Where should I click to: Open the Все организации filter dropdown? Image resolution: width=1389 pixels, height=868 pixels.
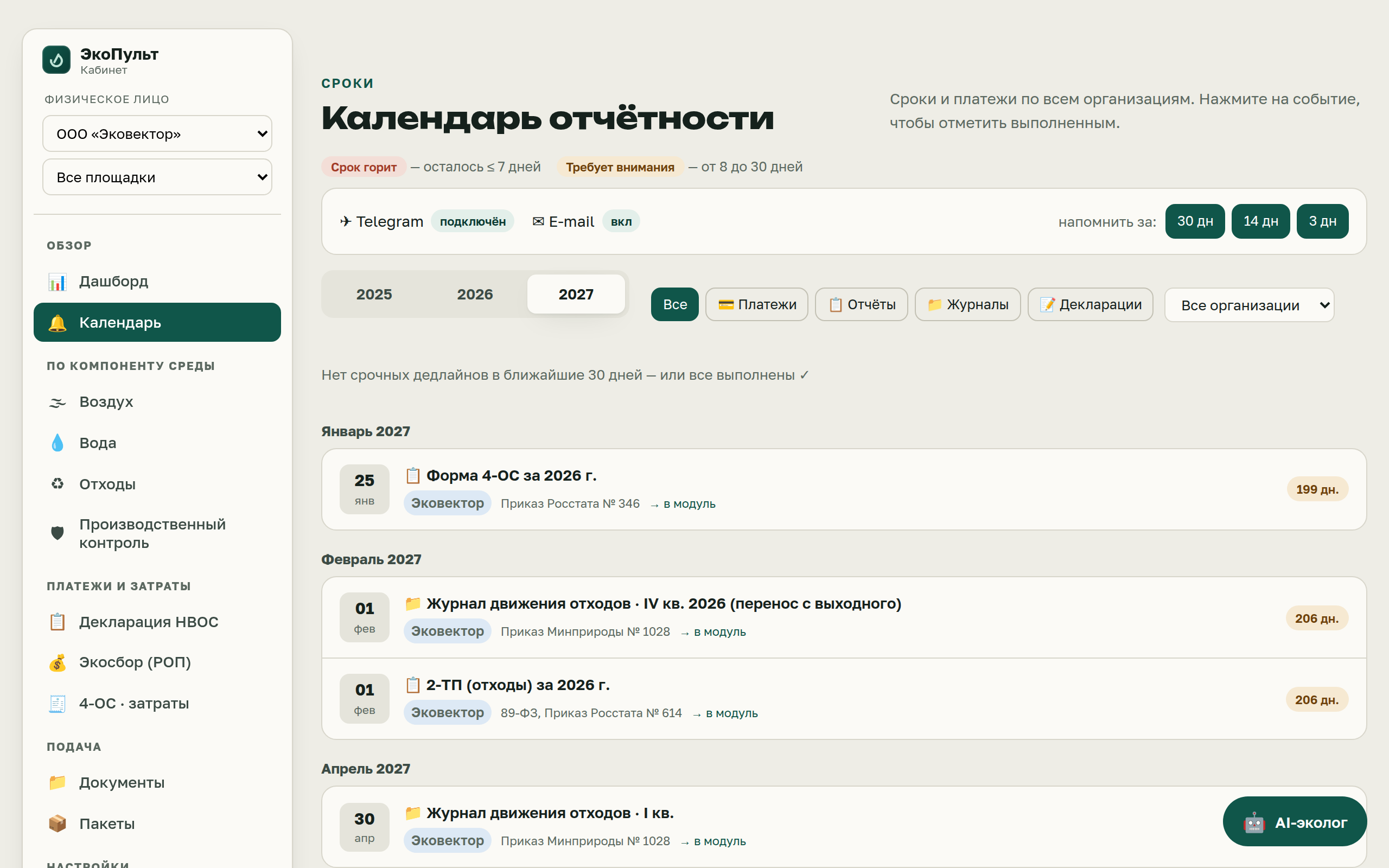1249,305
